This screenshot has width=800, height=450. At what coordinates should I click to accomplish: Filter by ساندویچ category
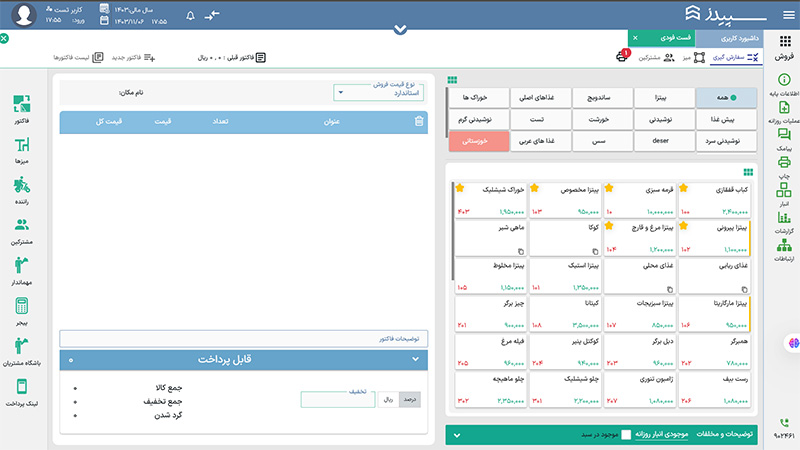[x=603, y=97]
